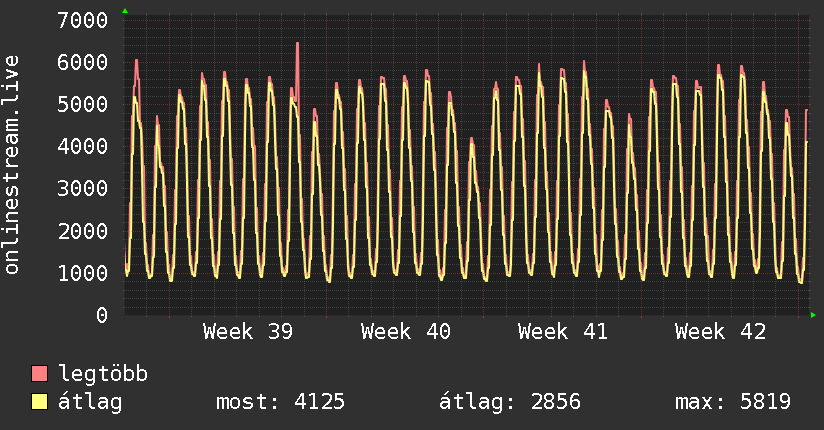Click the Week 40 axis label
This screenshot has width=824, height=430.
pyautogui.click(x=406, y=331)
